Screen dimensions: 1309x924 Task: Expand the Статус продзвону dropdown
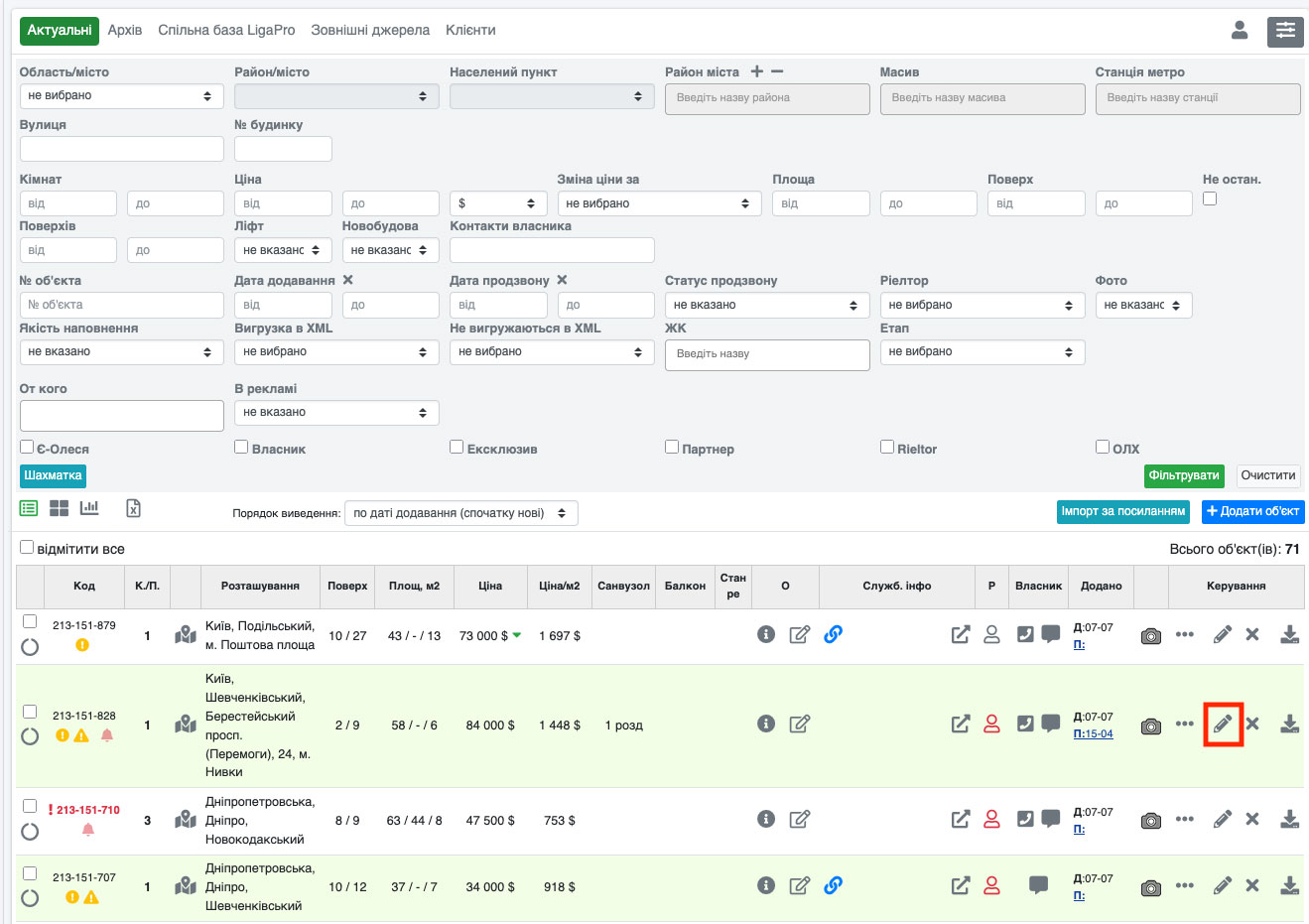[766, 306]
